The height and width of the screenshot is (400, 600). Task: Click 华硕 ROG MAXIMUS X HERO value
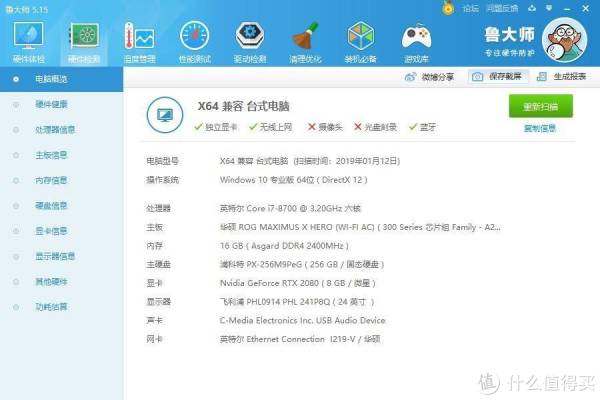[360, 227]
